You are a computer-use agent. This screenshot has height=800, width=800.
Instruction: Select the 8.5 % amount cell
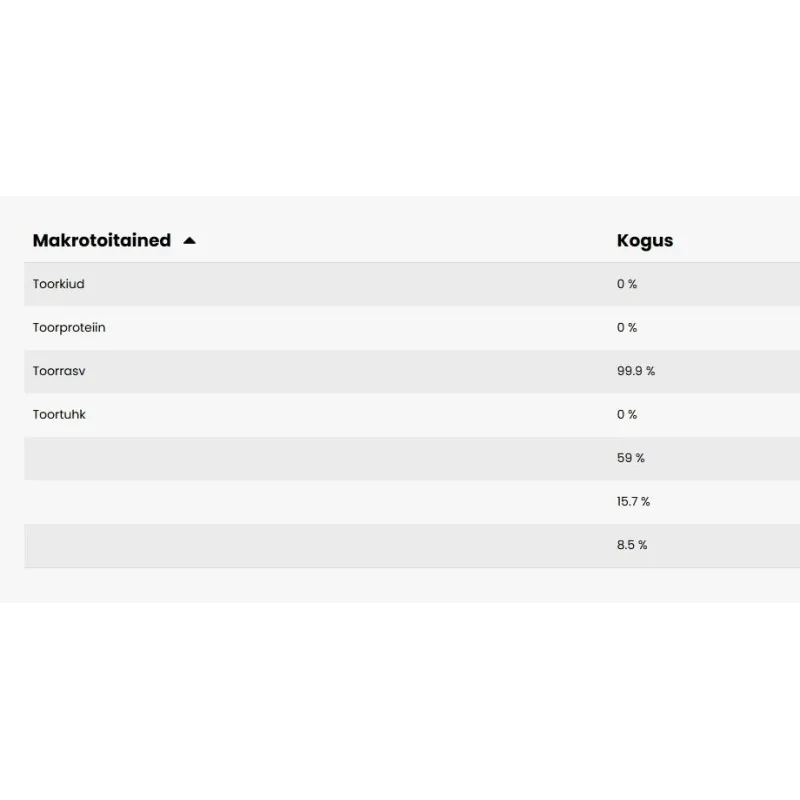point(632,545)
